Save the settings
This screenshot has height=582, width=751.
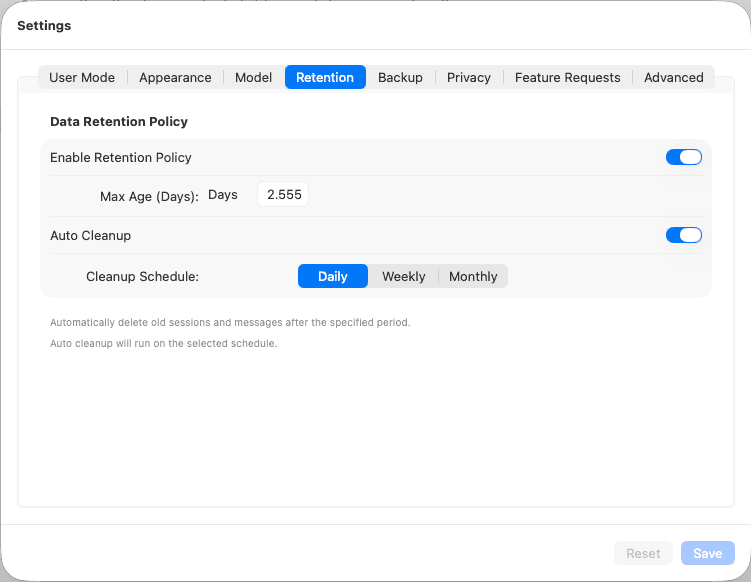[707, 553]
